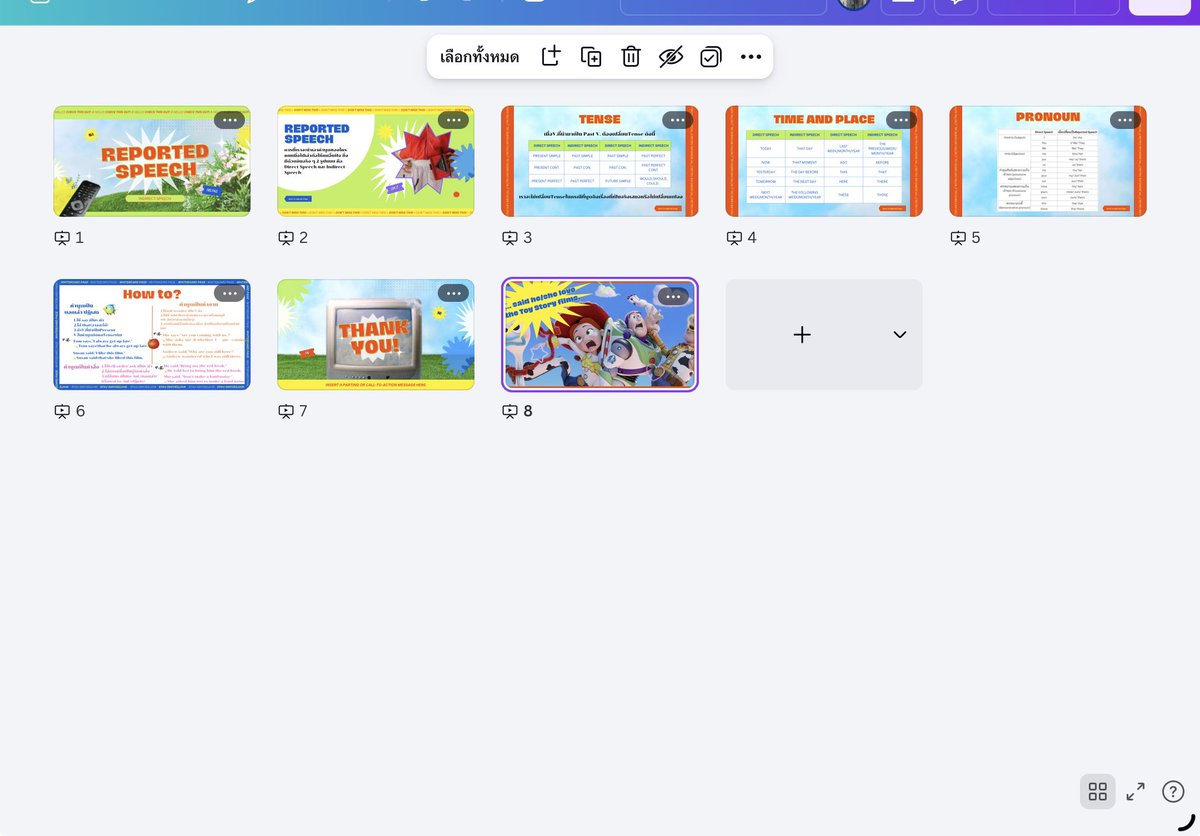Open three-dot menu on Toy Story slide
This screenshot has height=836, width=1200.
[673, 296]
